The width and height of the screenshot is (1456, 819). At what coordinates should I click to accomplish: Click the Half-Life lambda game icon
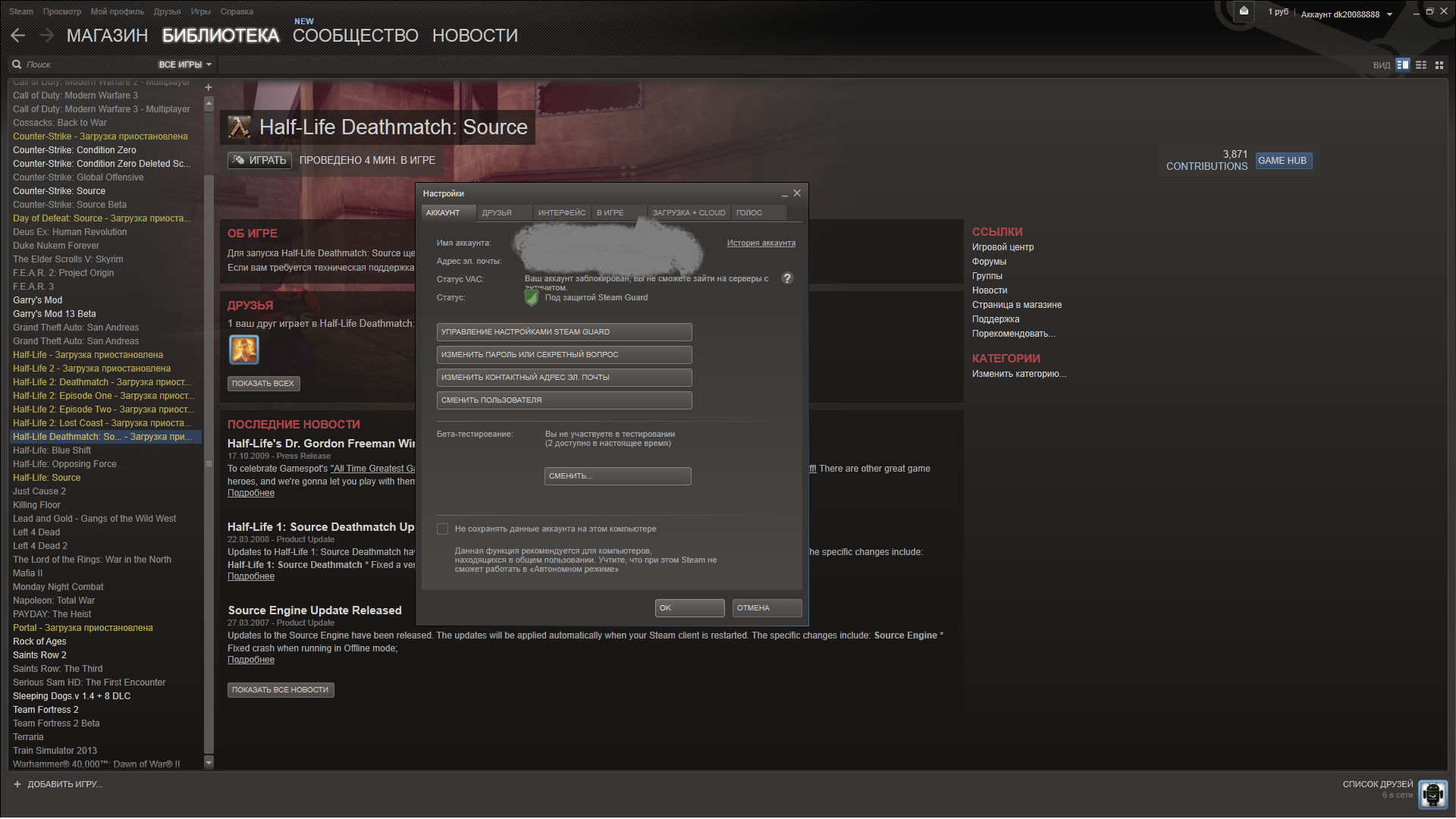coord(240,127)
